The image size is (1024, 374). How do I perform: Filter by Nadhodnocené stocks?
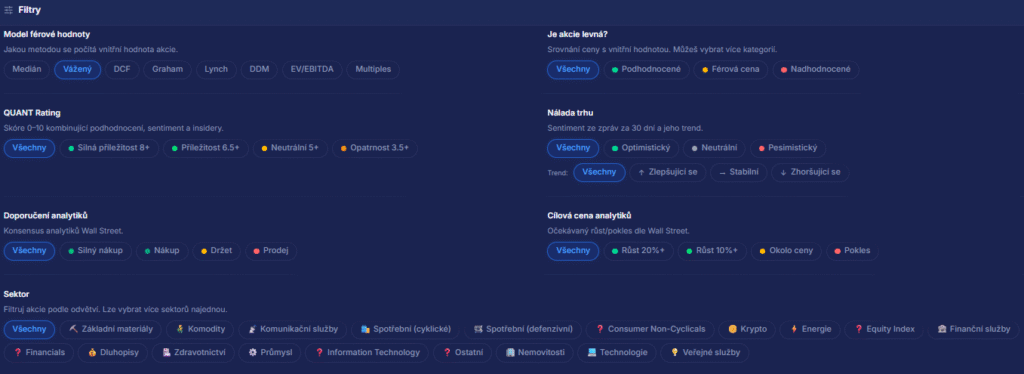point(816,69)
